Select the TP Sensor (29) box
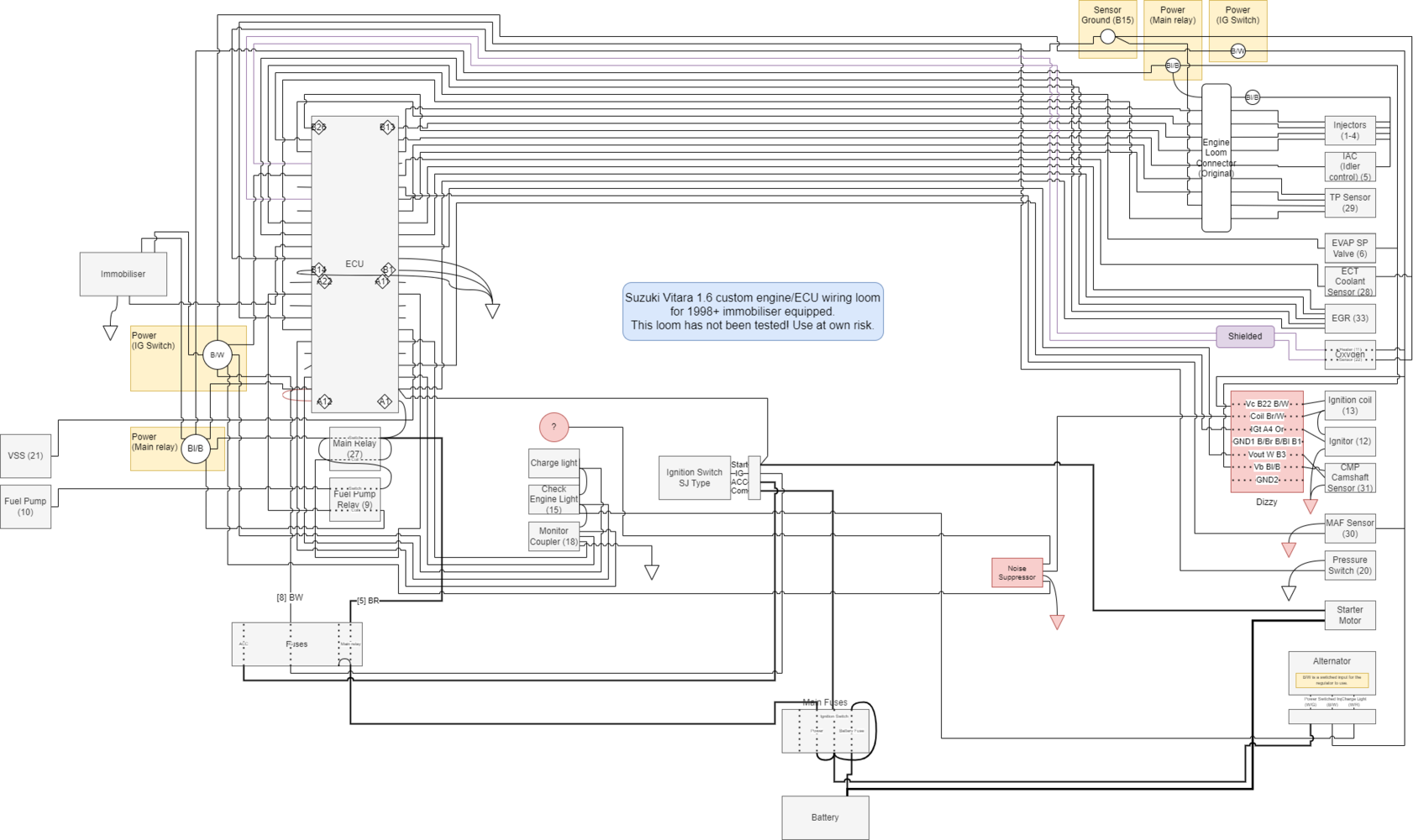 (1350, 202)
